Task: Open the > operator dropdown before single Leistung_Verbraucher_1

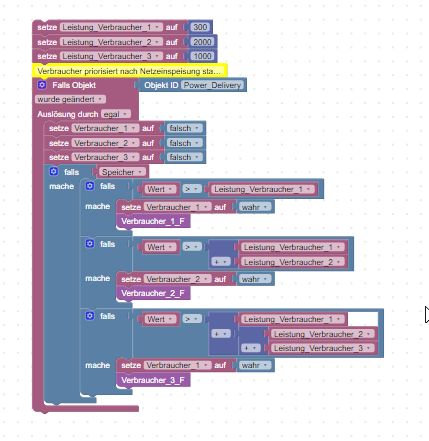Action: coord(192,189)
